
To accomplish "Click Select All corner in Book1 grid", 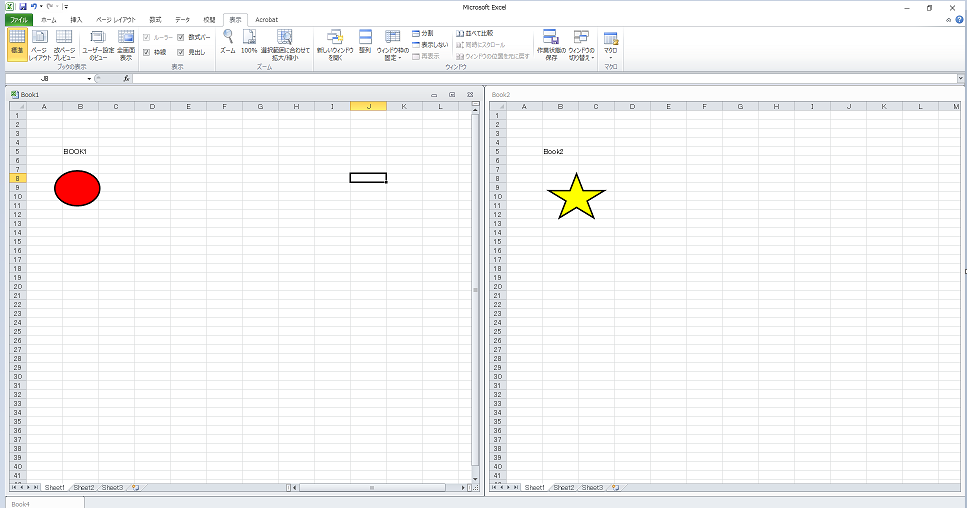I will click(17, 107).
